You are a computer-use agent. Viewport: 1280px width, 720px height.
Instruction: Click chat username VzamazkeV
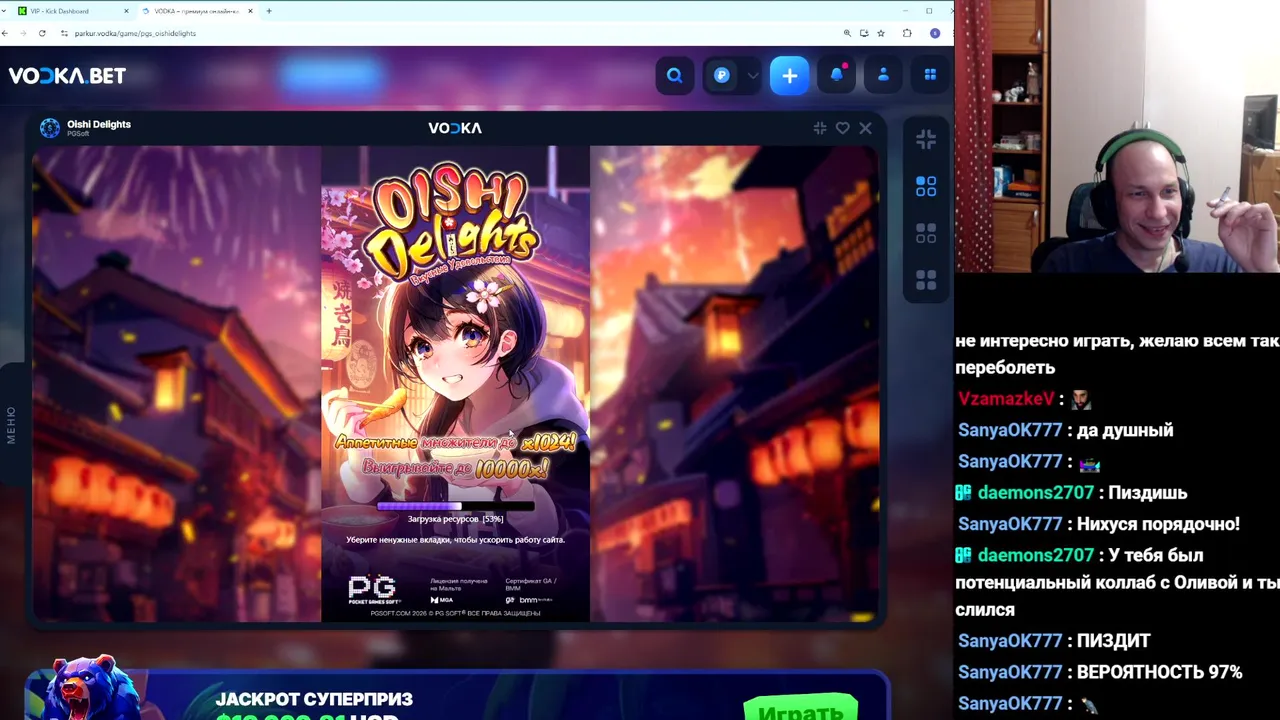[x=1006, y=399]
